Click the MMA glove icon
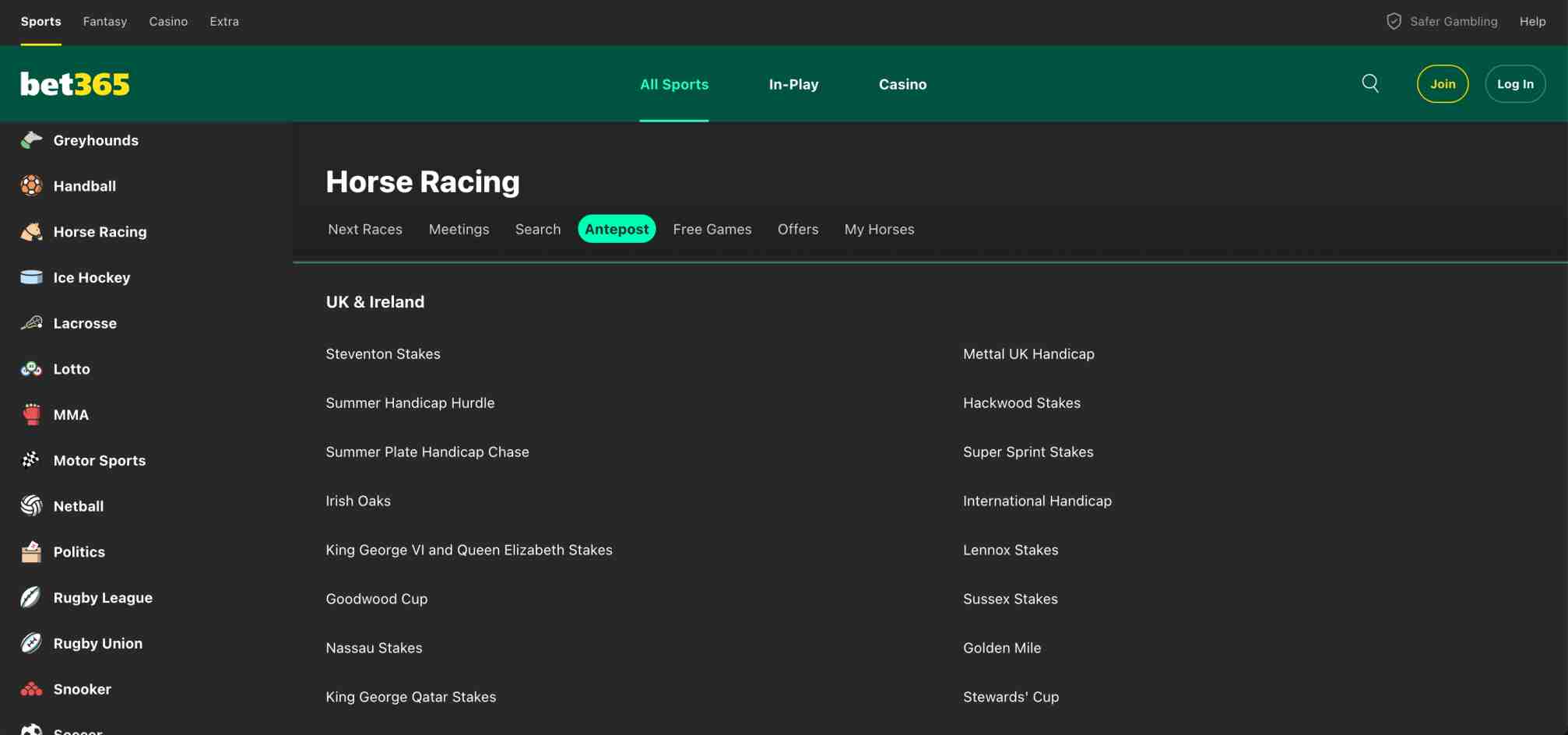 point(31,414)
